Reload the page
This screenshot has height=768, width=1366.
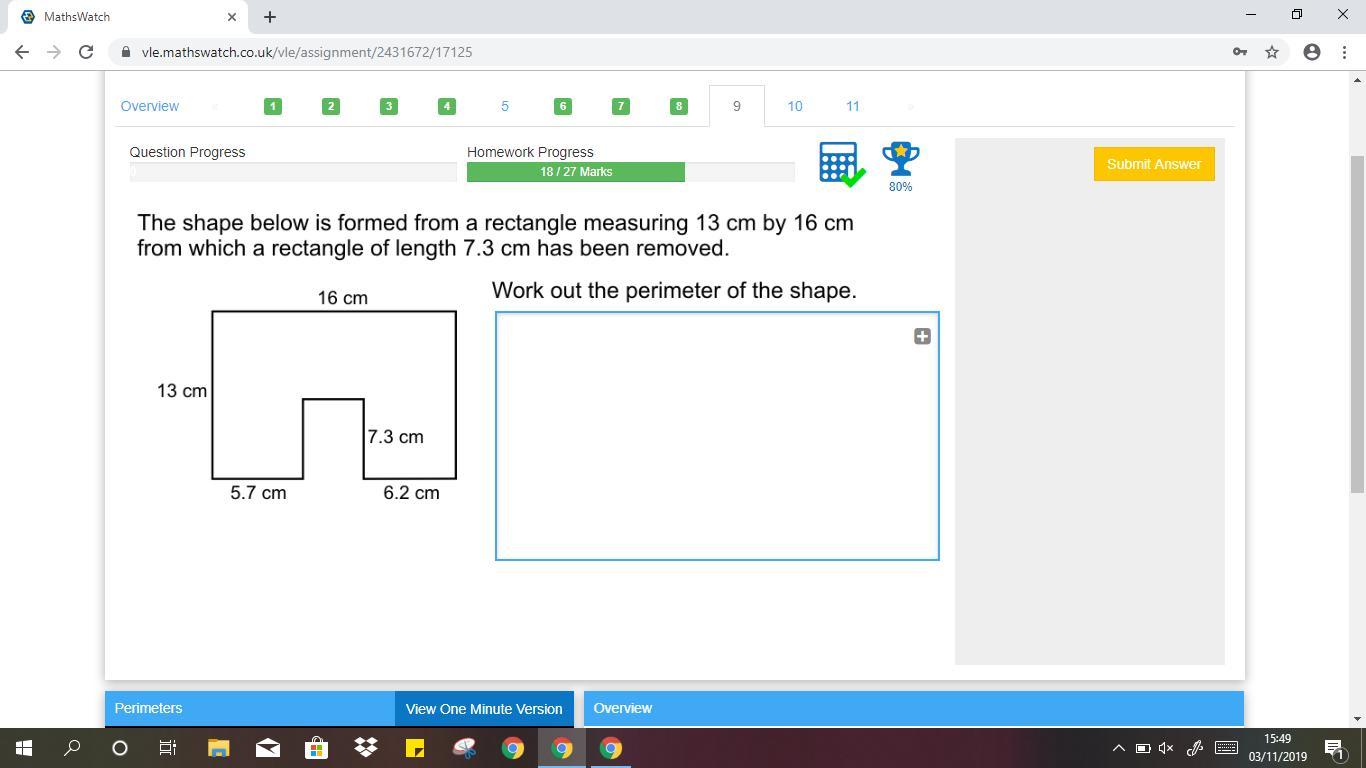tap(86, 52)
